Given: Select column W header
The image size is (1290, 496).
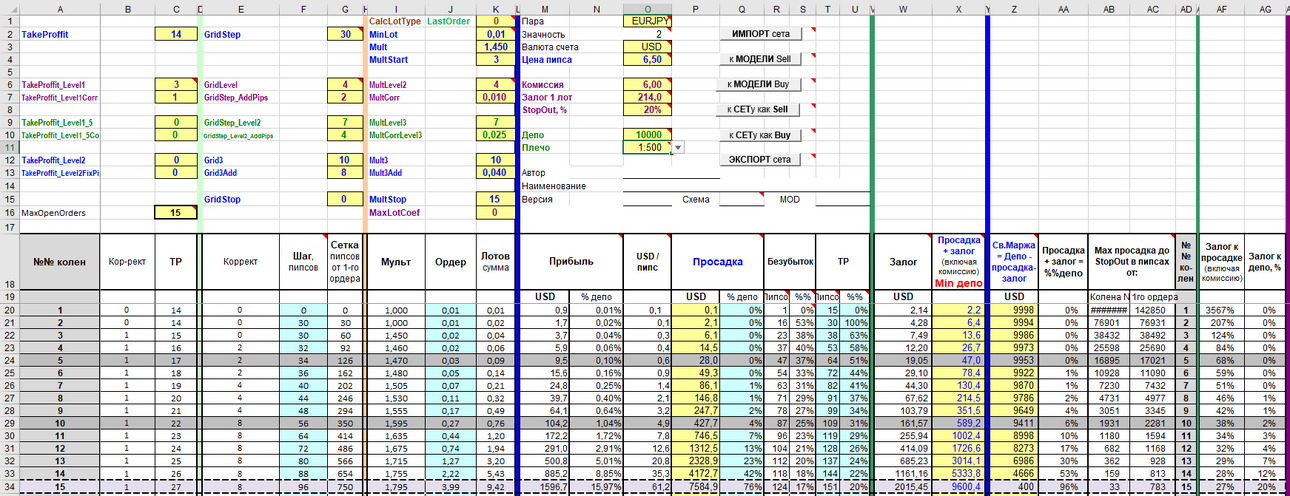Looking at the screenshot, I should [903, 9].
